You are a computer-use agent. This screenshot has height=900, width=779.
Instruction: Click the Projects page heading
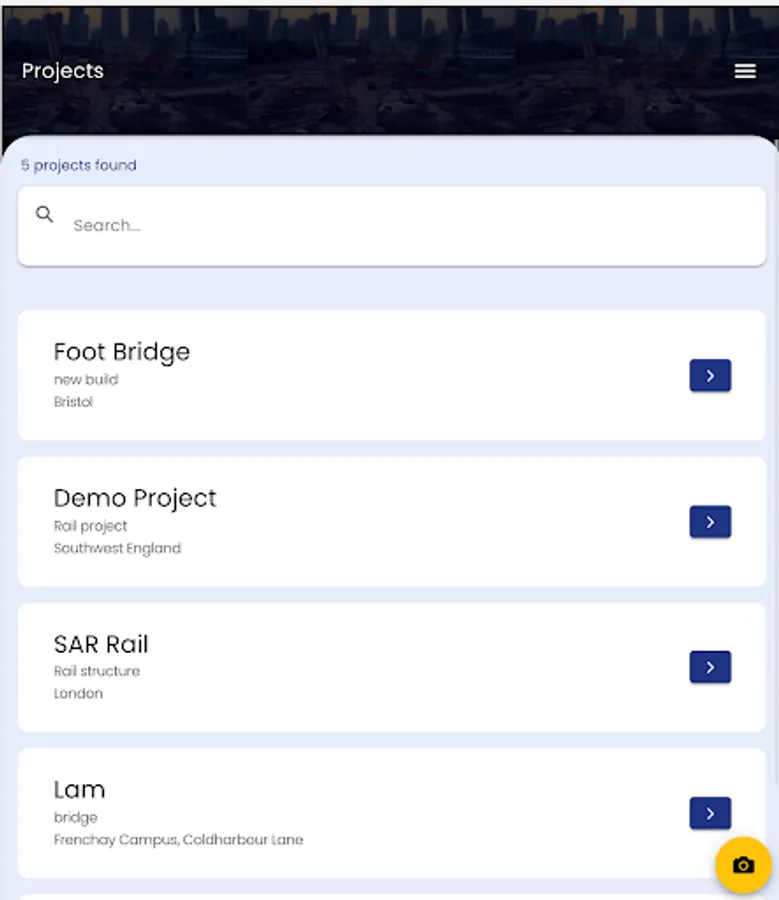click(63, 71)
